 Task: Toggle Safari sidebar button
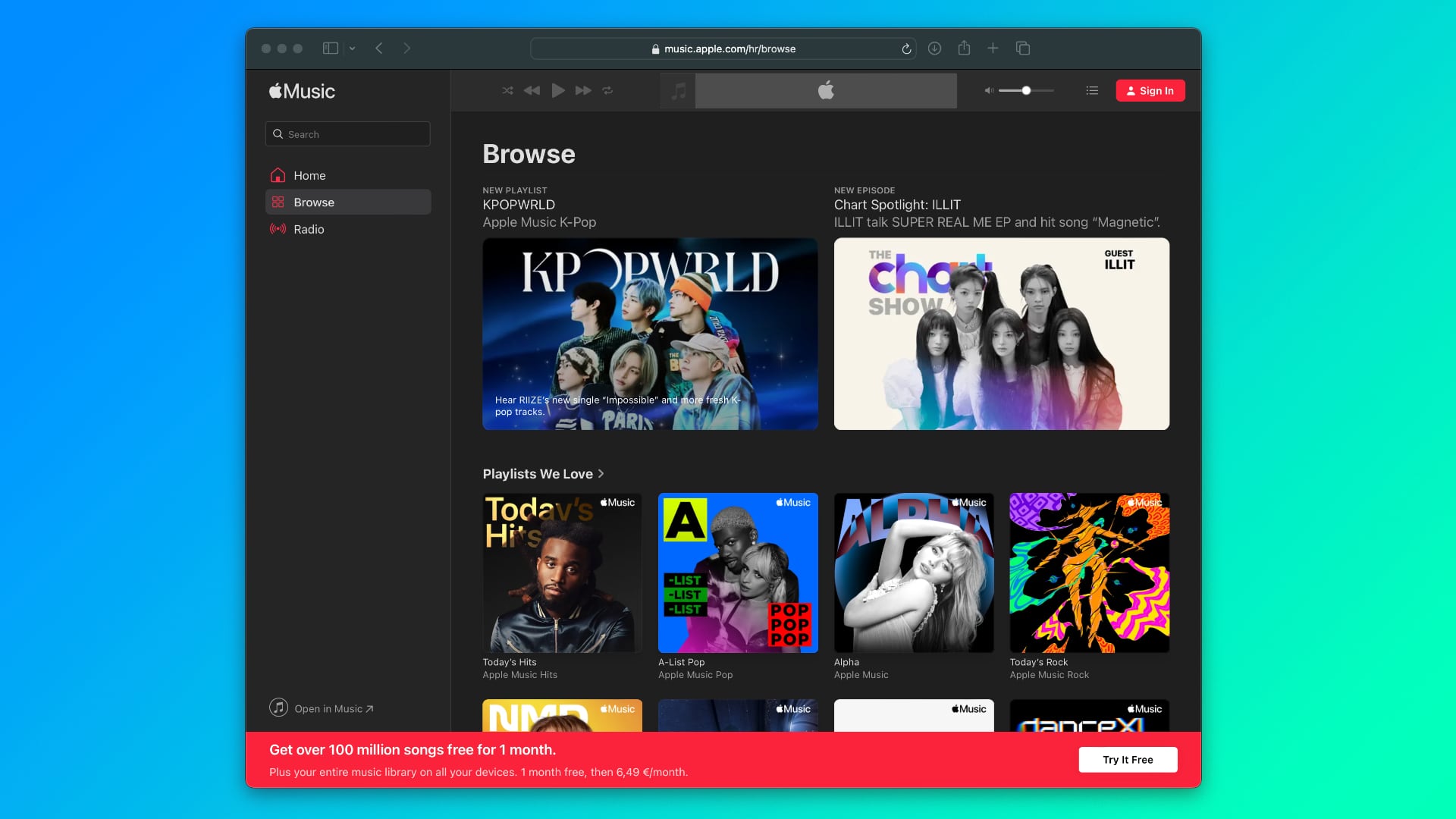coord(331,49)
